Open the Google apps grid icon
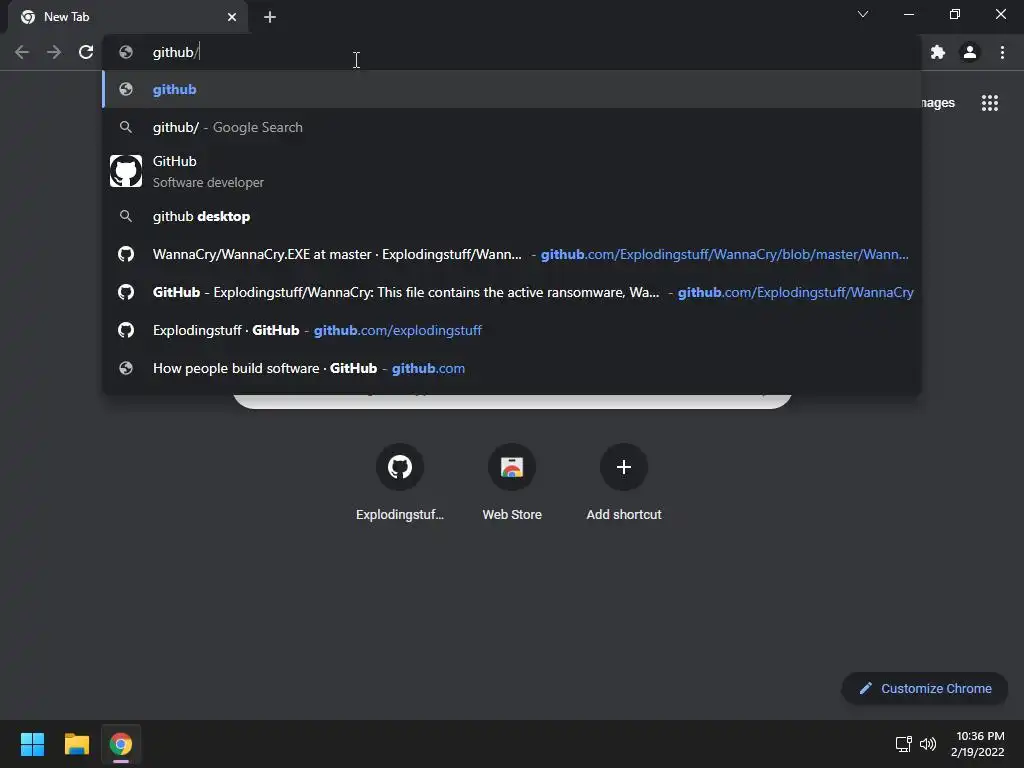The width and height of the screenshot is (1024, 768). (x=989, y=103)
